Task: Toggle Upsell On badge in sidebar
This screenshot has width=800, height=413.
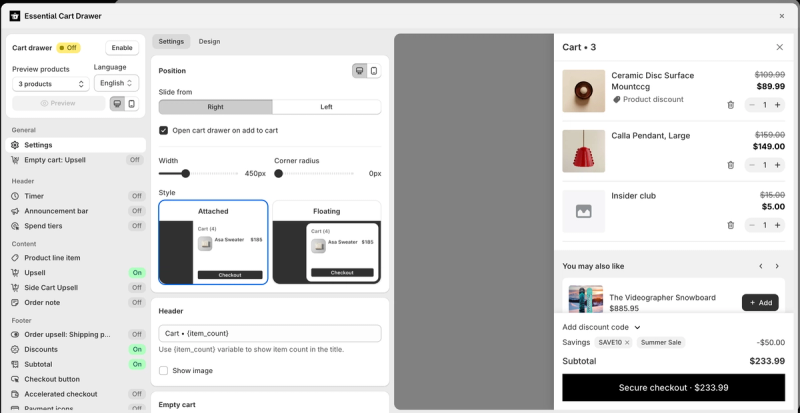Action: 137,273
